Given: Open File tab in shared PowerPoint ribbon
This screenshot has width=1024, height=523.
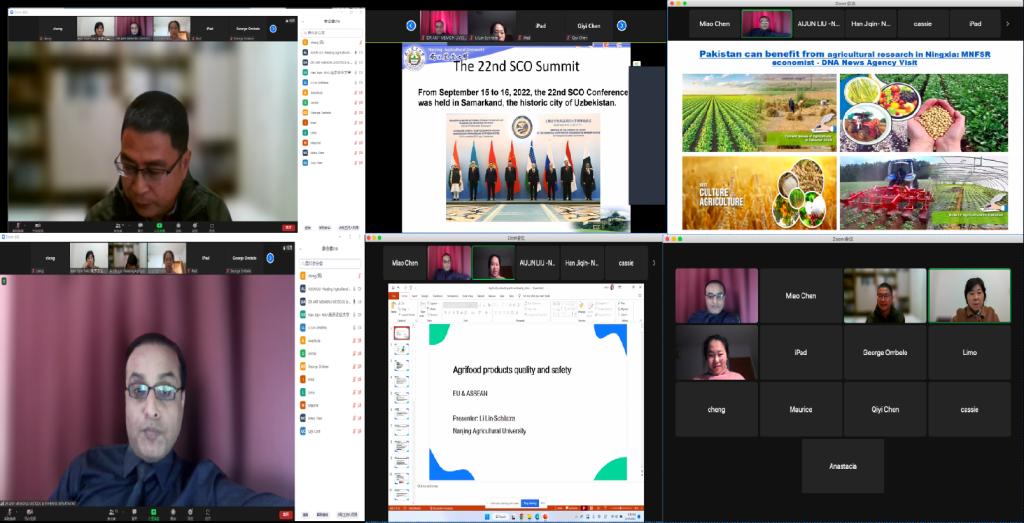Looking at the screenshot, I should click(395, 296).
